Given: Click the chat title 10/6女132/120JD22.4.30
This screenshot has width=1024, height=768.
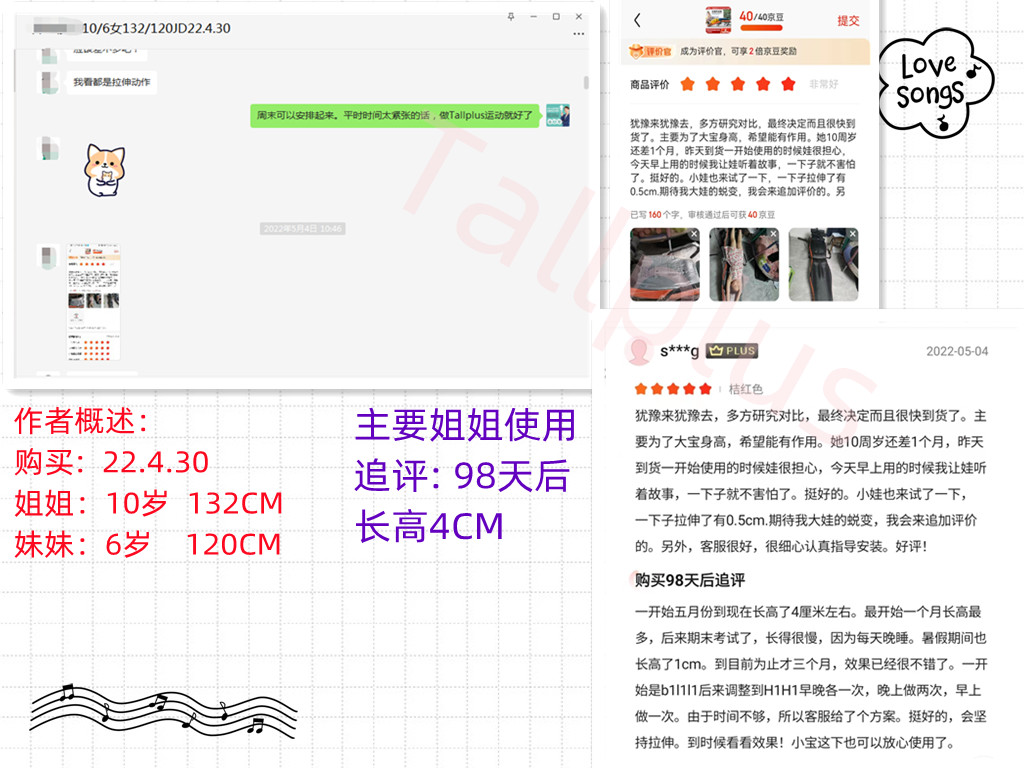Looking at the screenshot, I should pos(156,28).
